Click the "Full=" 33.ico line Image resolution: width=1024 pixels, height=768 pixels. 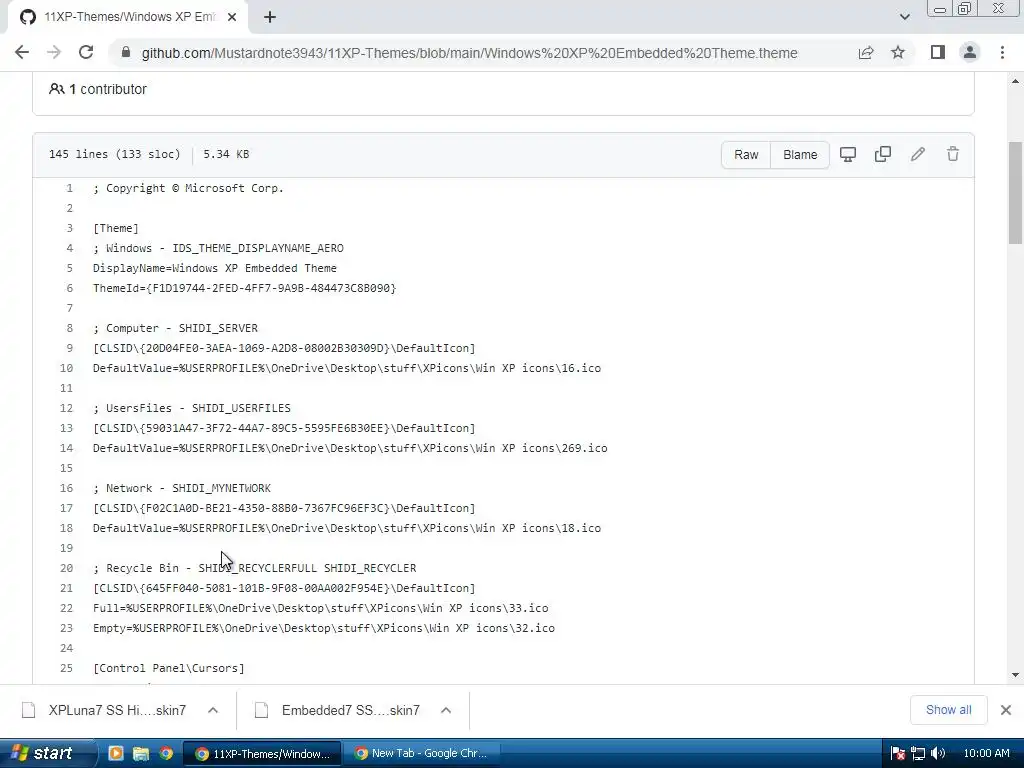click(x=321, y=608)
